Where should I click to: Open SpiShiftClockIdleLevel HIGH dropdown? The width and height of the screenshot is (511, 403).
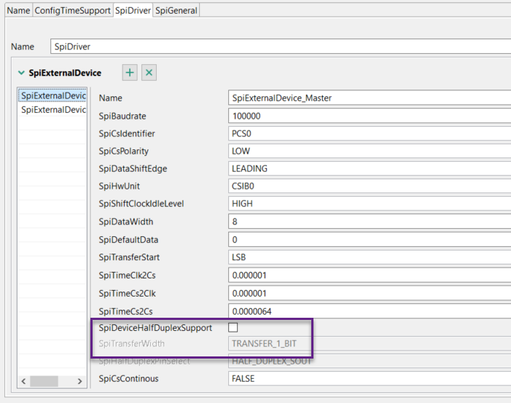(369, 204)
